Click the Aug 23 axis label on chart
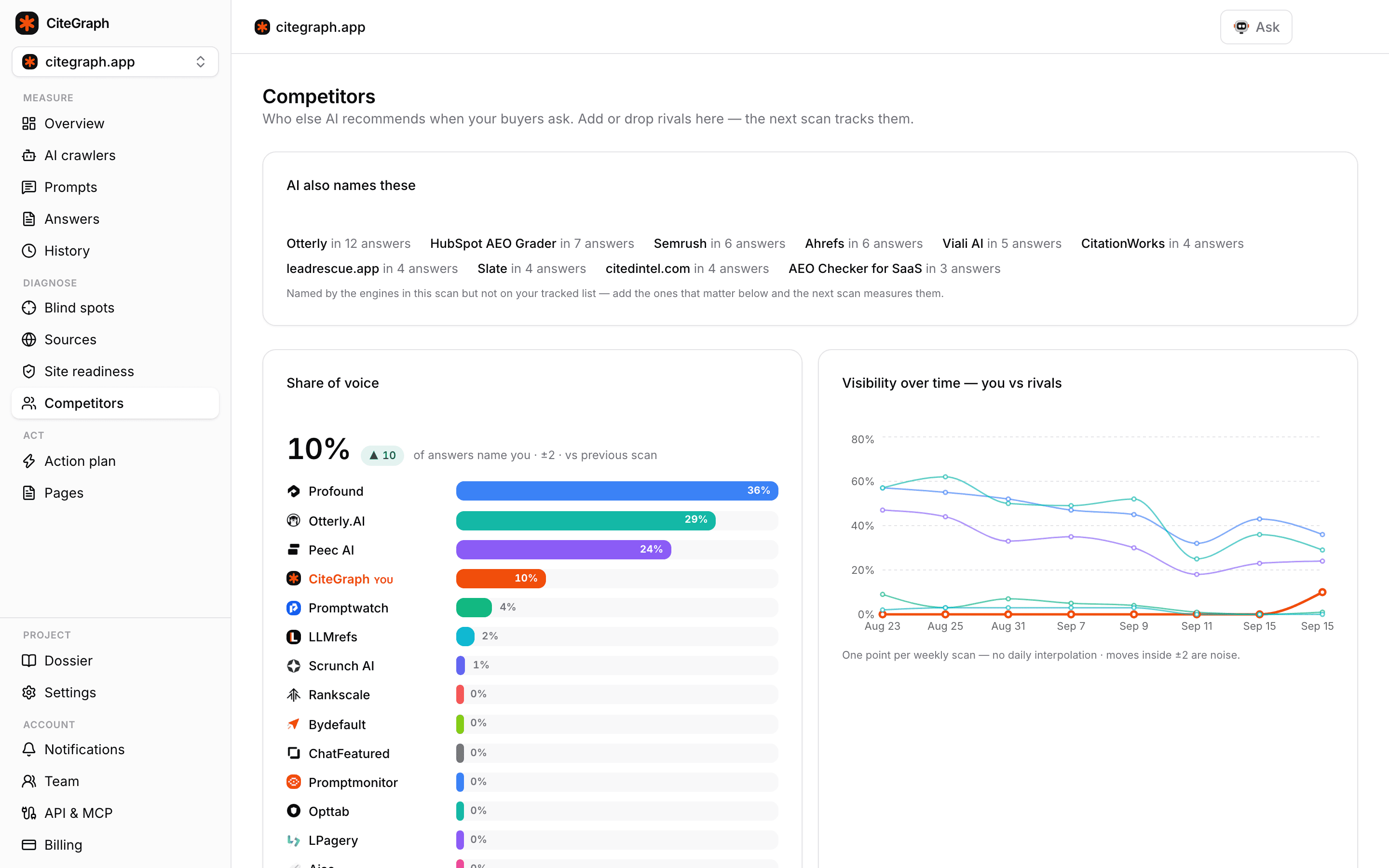 pos(882,626)
